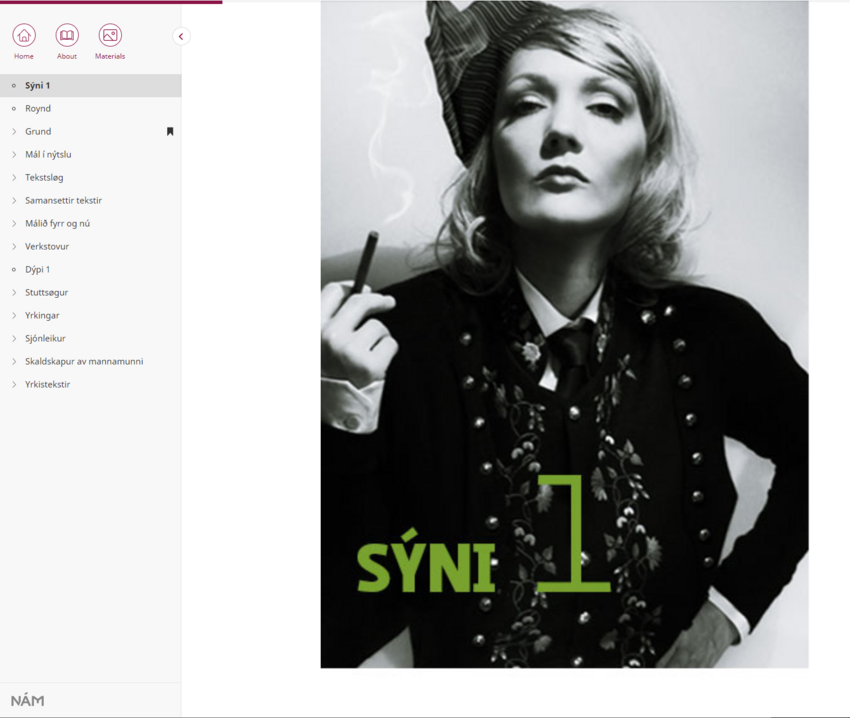This screenshot has height=718, width=850.
Task: Expand the Verkstovur chevron
Action: tap(14, 246)
